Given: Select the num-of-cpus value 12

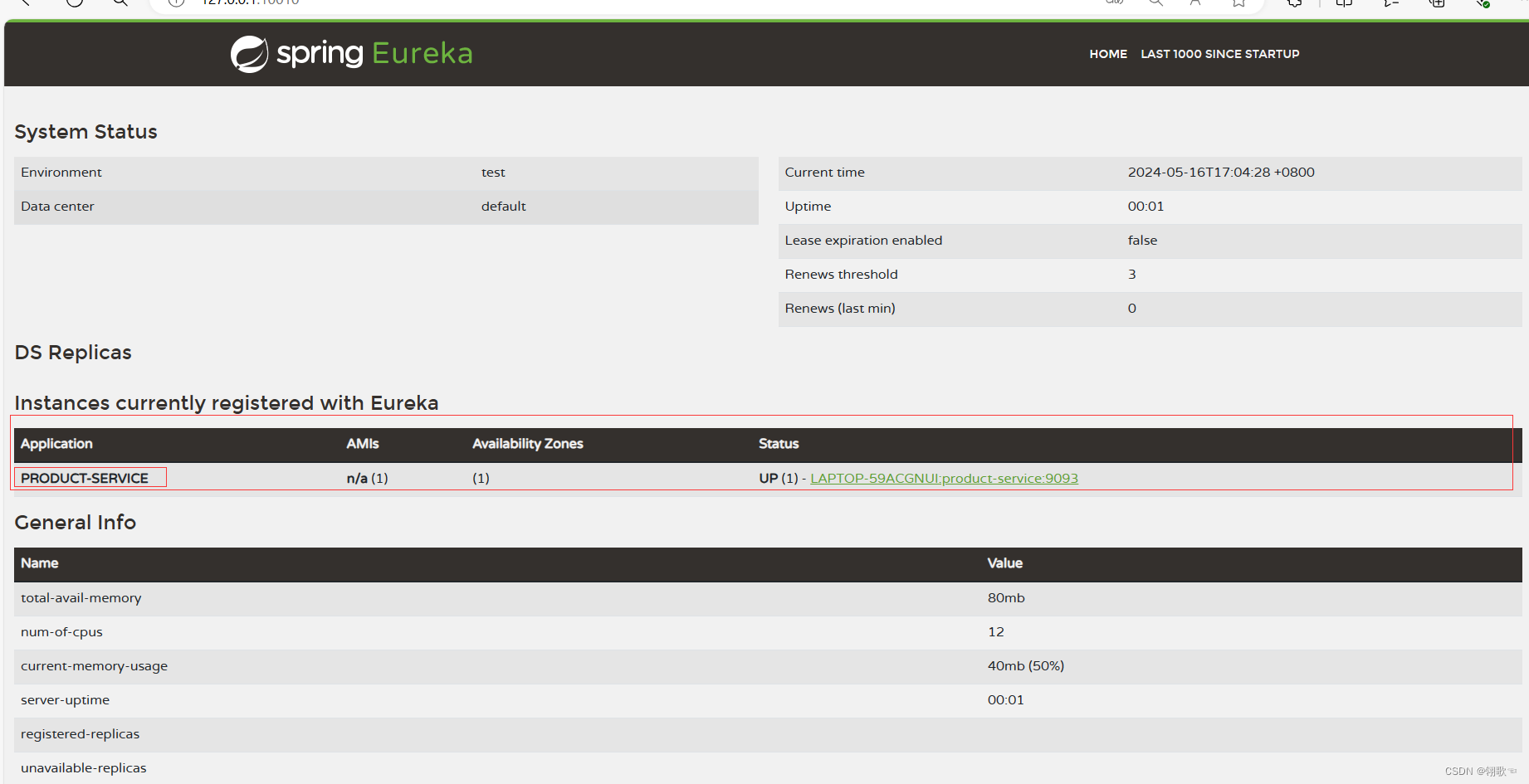Looking at the screenshot, I should [996, 632].
